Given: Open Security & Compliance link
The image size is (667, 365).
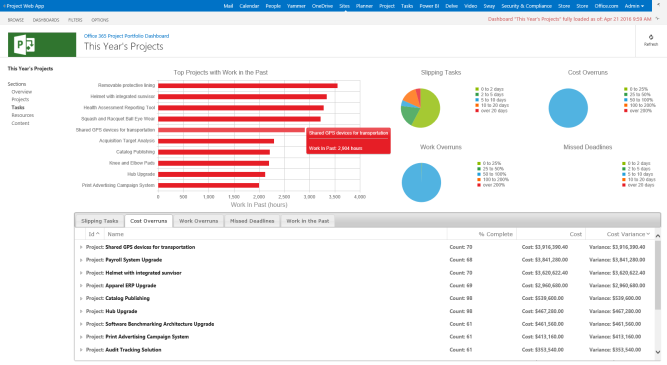Looking at the screenshot, I should [x=526, y=6].
